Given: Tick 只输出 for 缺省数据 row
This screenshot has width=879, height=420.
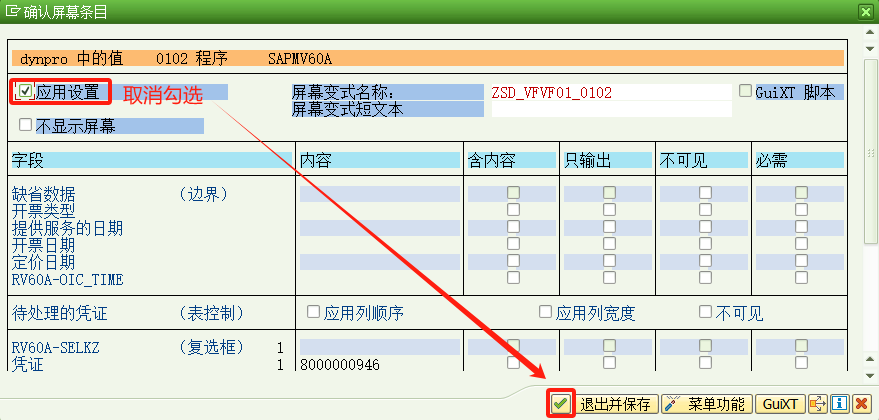Looking at the screenshot, I should pos(609,193).
